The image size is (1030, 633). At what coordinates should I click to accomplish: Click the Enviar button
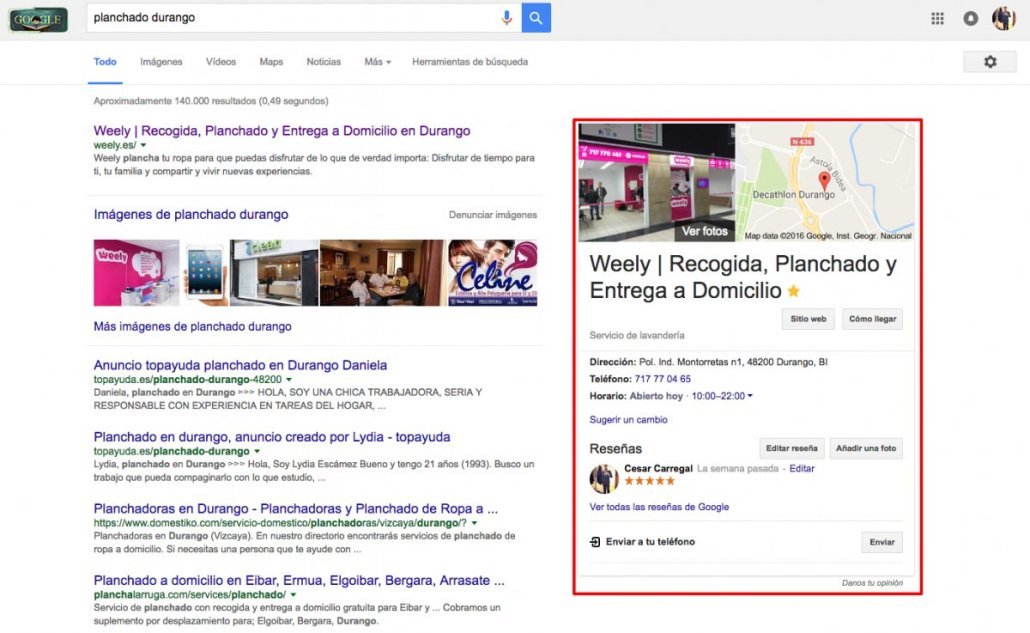coord(882,542)
